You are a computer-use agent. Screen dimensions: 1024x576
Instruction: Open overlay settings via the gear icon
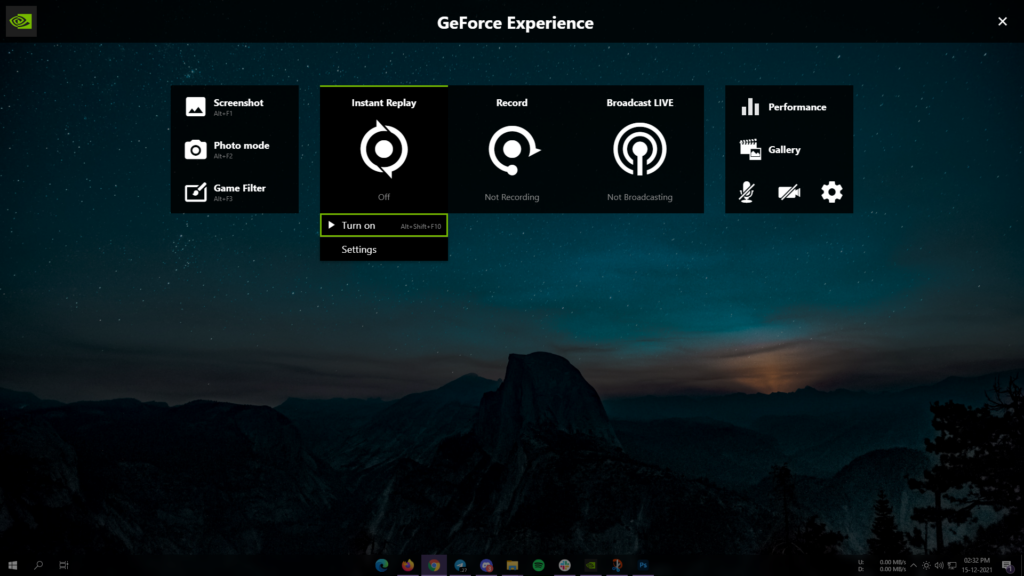pyautogui.click(x=831, y=192)
